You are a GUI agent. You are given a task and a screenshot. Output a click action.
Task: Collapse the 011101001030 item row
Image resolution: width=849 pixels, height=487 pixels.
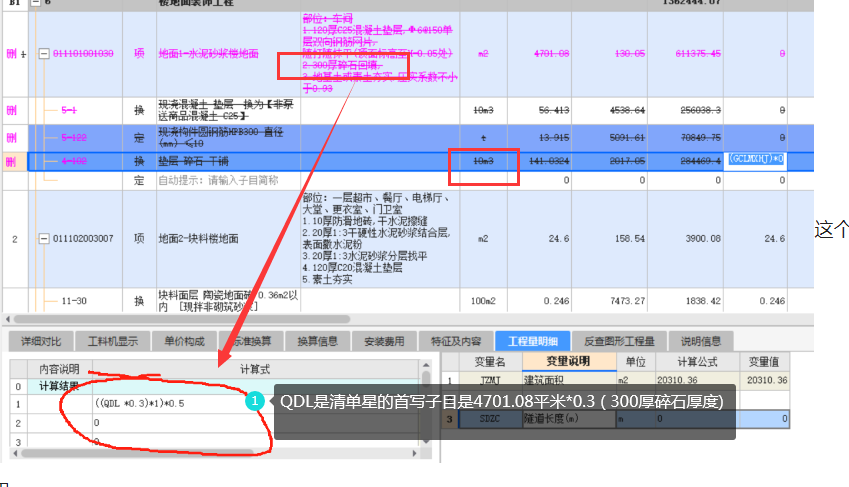(44, 54)
